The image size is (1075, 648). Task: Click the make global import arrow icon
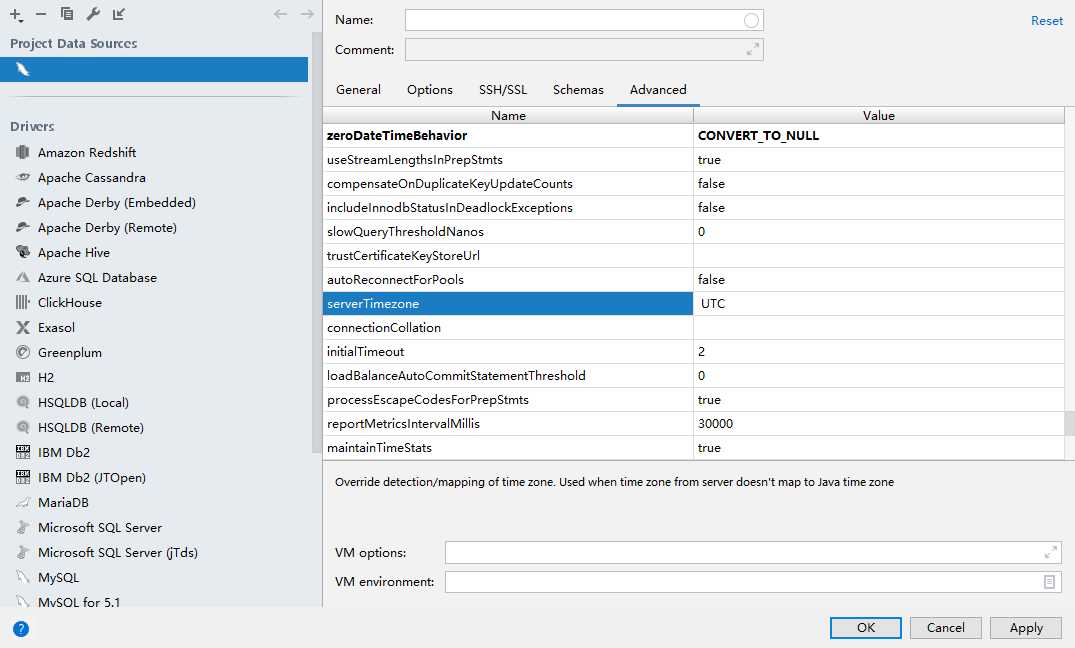[x=119, y=14]
